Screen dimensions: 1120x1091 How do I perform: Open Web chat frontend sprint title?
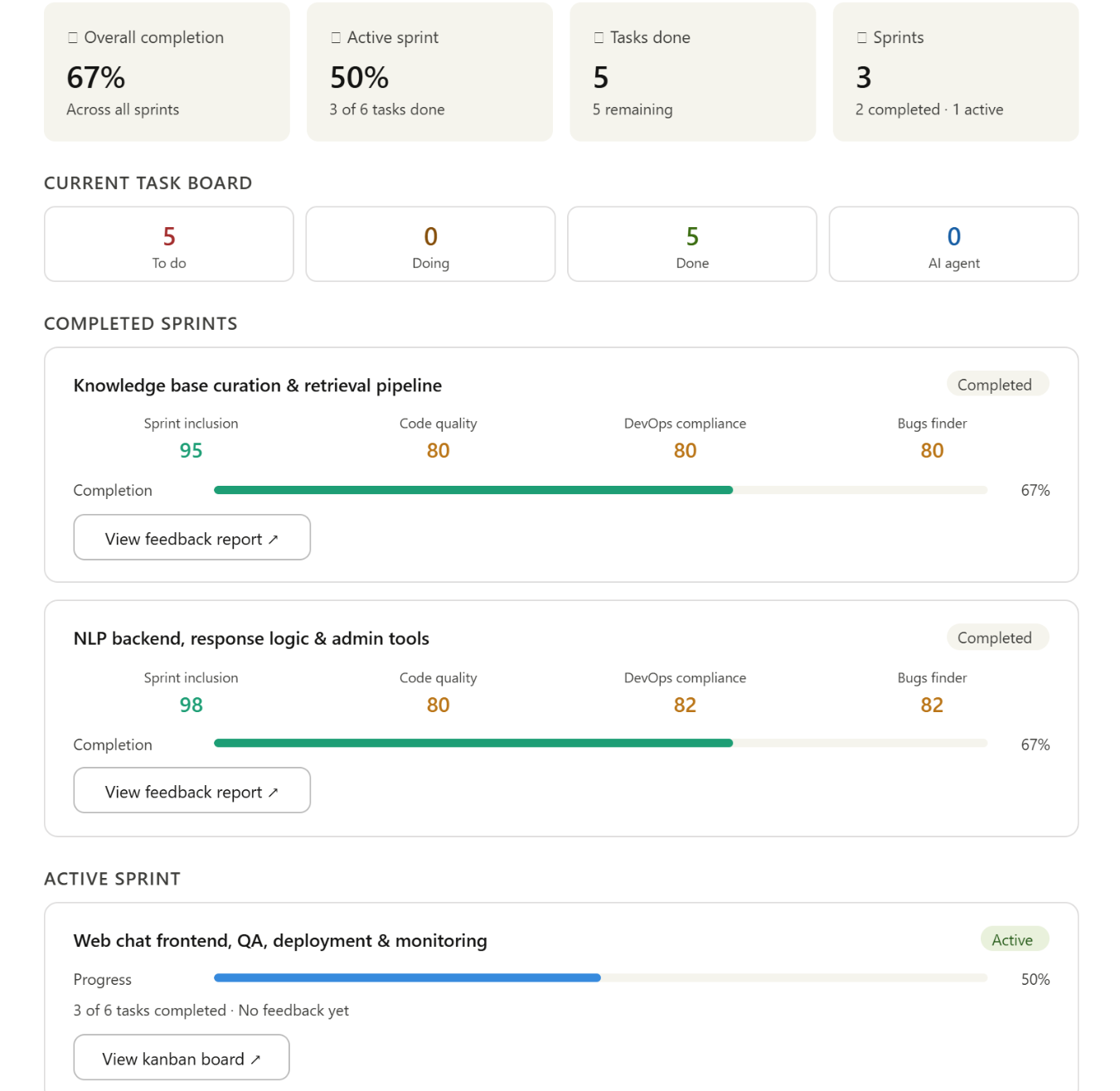point(280,941)
